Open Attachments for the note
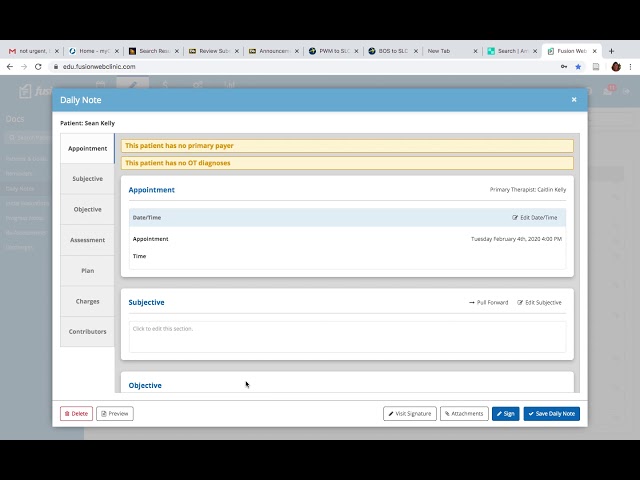This screenshot has width=640, height=480. pyautogui.click(x=464, y=413)
